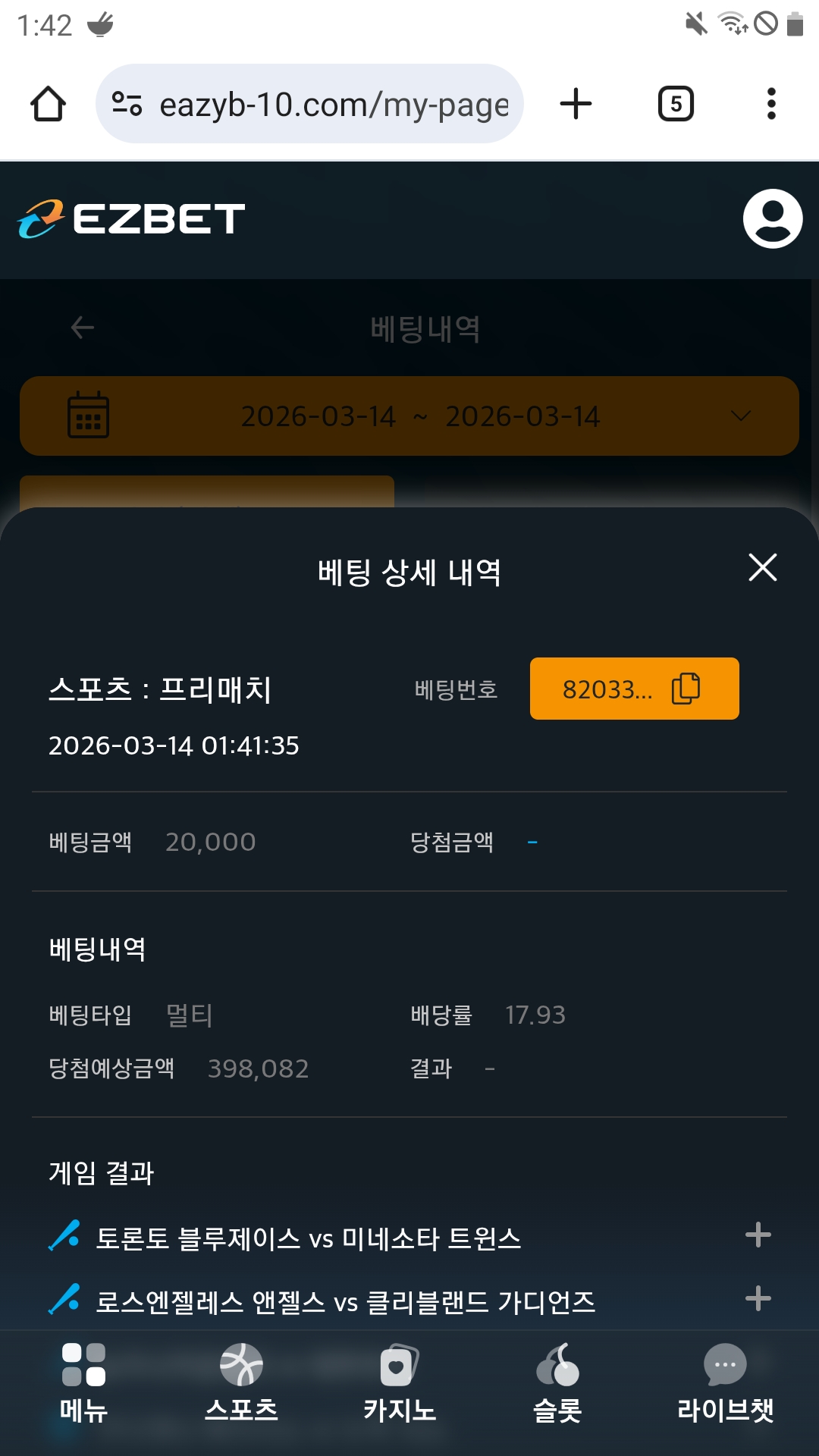This screenshot has width=819, height=1456.
Task: Open the calendar date picker icon
Action: [x=88, y=416]
